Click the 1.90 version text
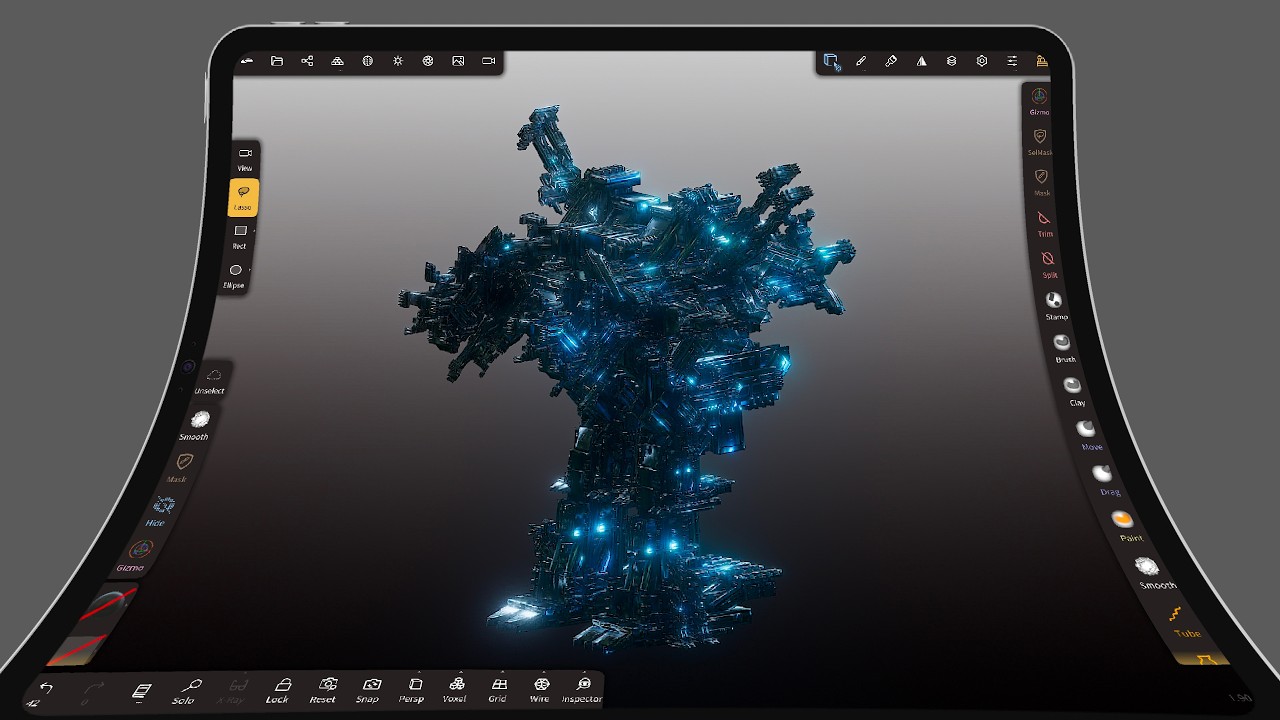1280x720 pixels. (1239, 697)
